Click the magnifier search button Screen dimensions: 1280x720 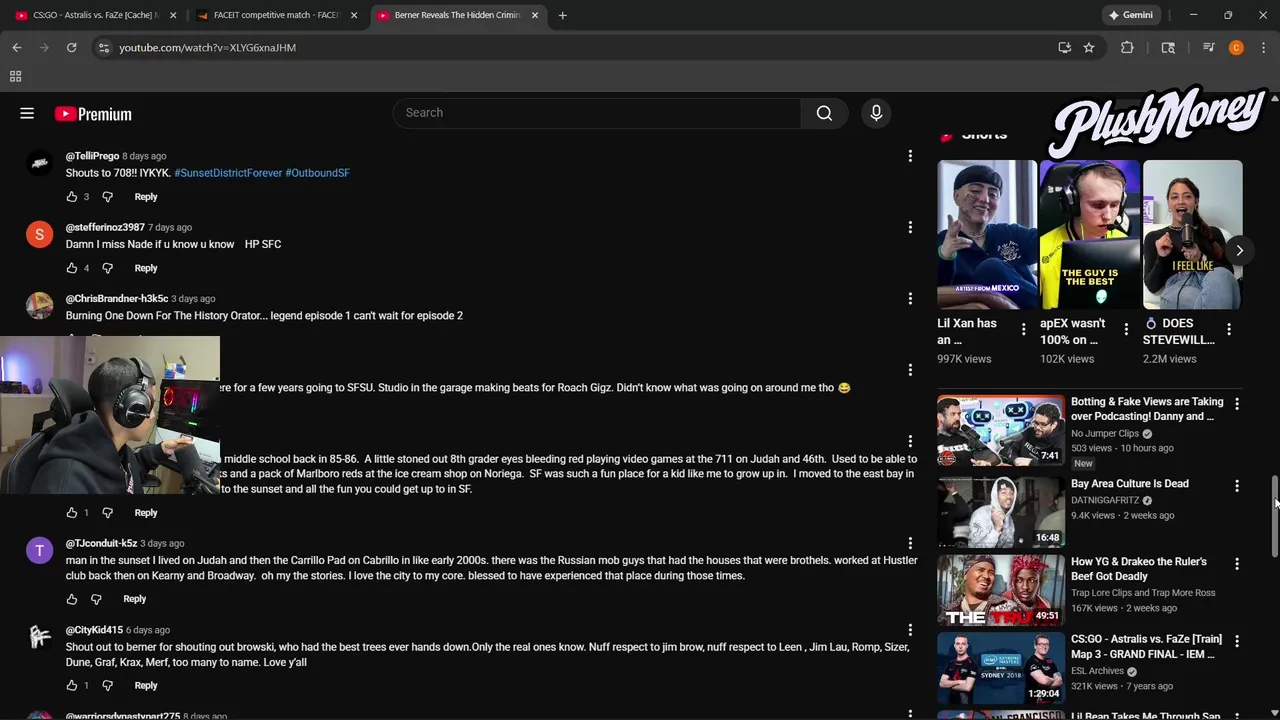pyautogui.click(x=824, y=113)
